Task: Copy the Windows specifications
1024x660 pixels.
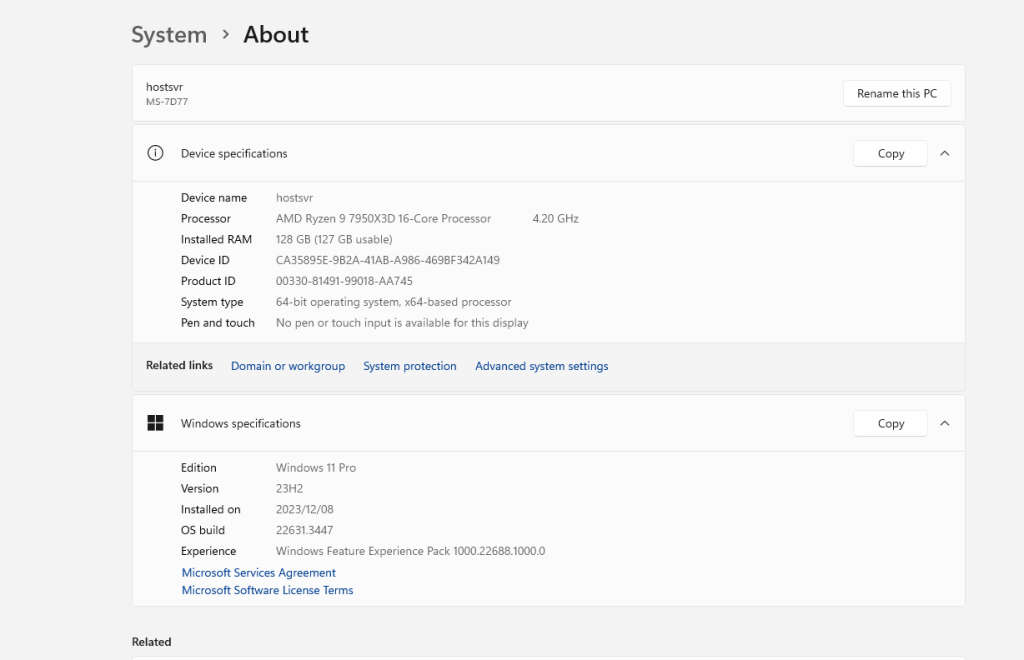Action: tap(890, 423)
